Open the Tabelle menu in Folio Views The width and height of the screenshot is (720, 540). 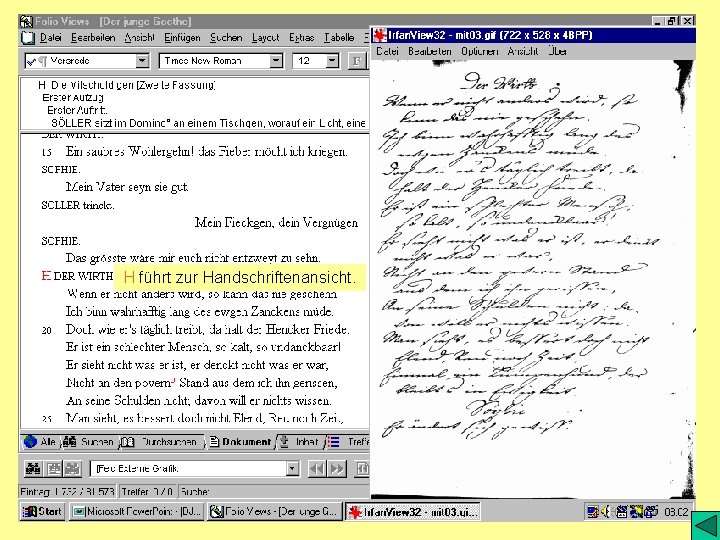[x=339, y=38]
